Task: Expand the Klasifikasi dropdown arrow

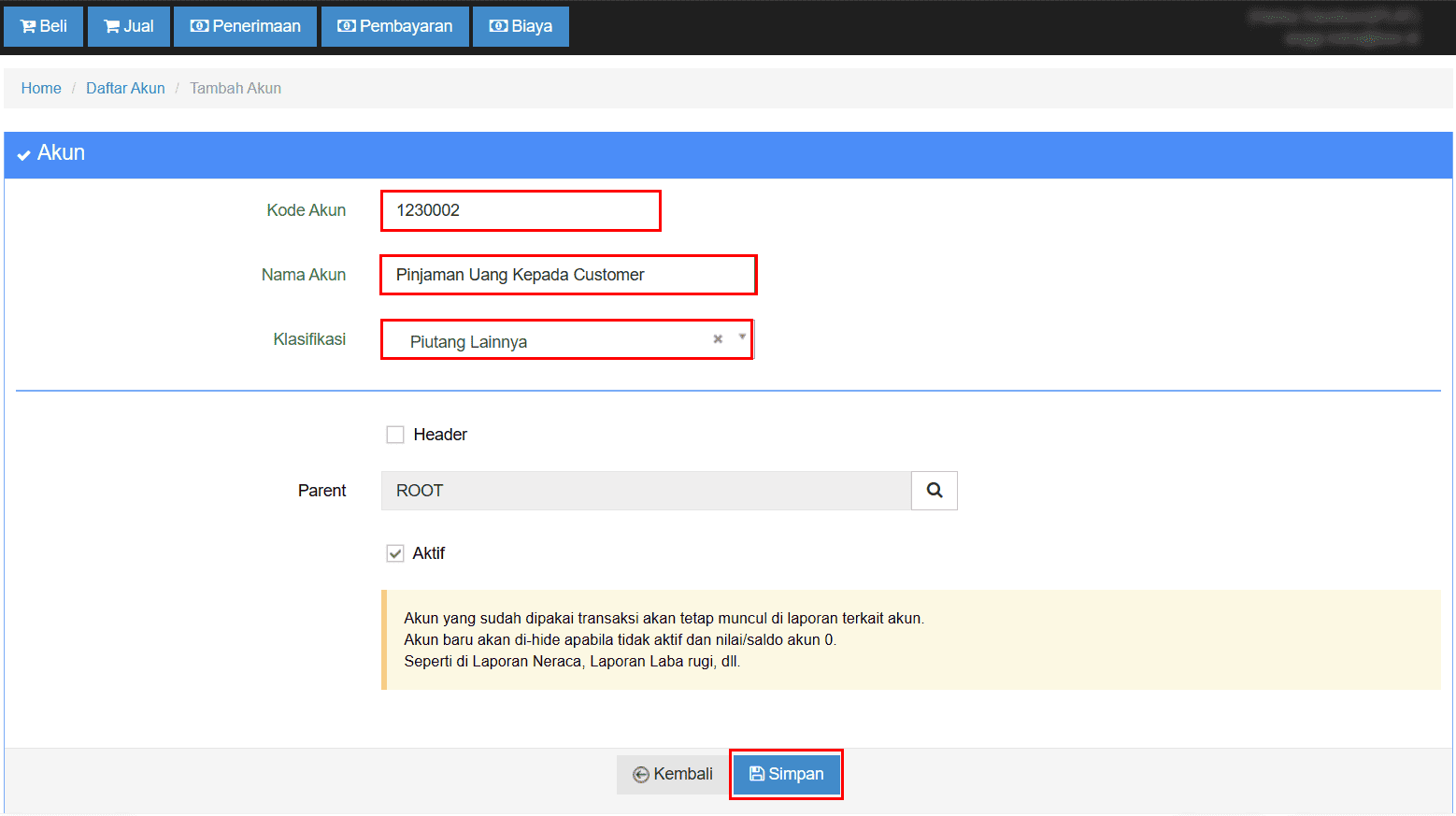Action: pyautogui.click(x=742, y=337)
